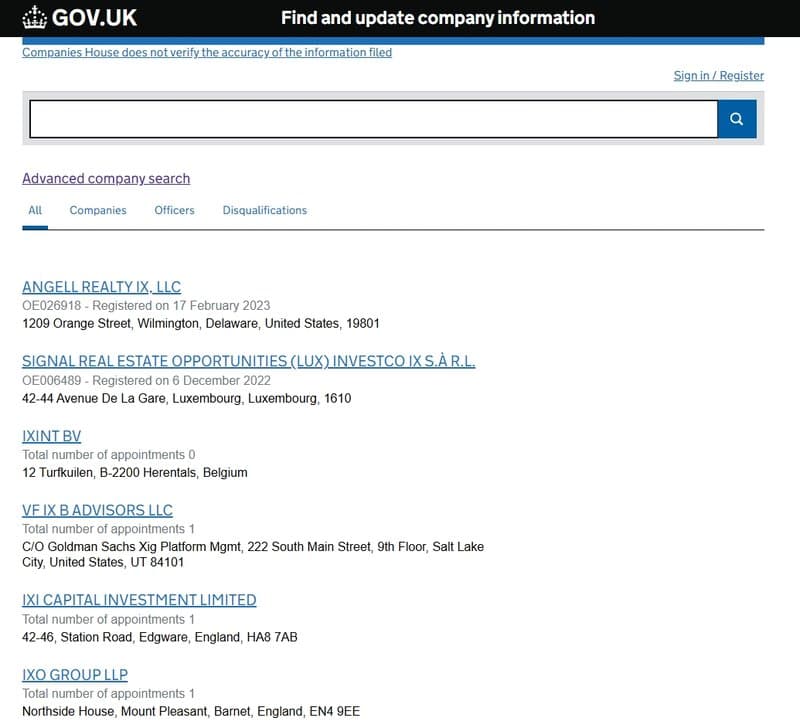The height and width of the screenshot is (728, 800).
Task: Click 'Total number of appointments 0' text
Action: [x=109, y=455]
